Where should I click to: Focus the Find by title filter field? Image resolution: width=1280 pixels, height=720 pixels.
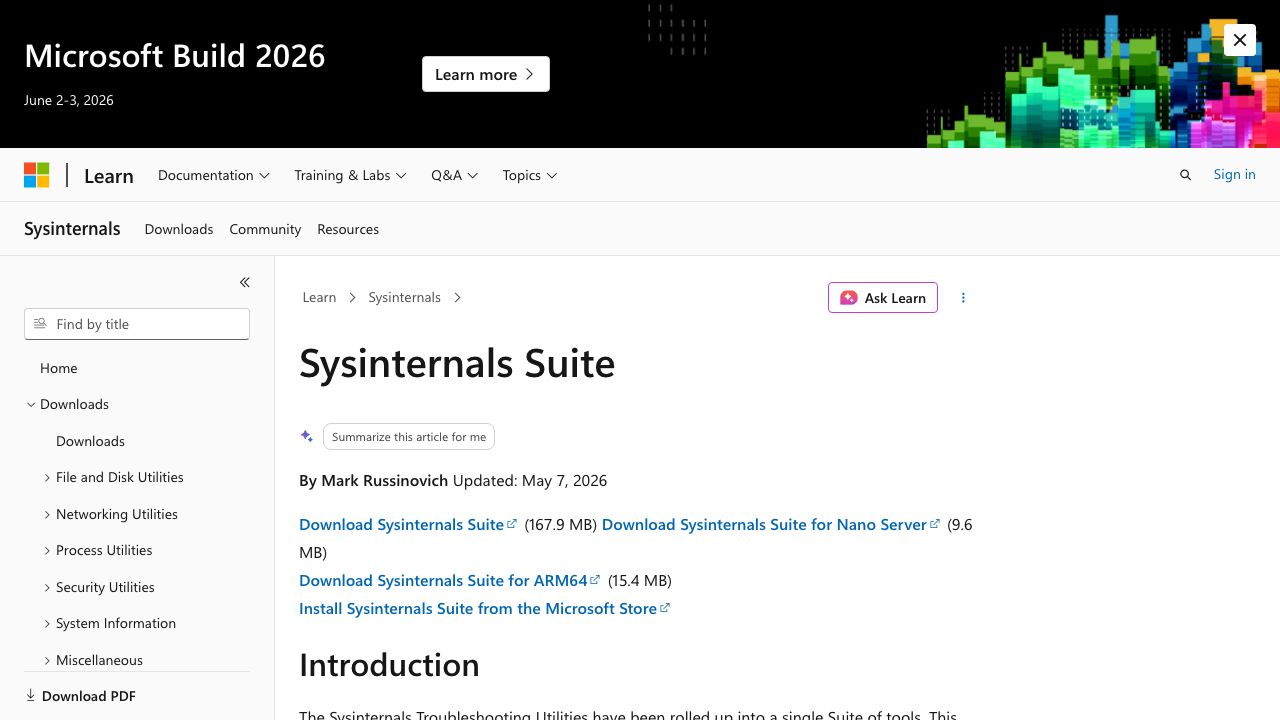pos(137,324)
